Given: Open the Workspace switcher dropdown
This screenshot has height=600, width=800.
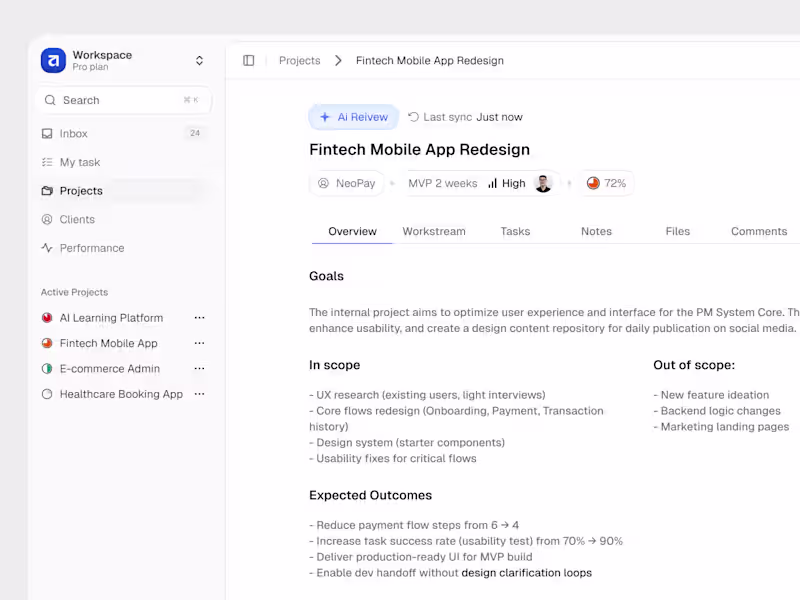Looking at the screenshot, I should [x=199, y=61].
